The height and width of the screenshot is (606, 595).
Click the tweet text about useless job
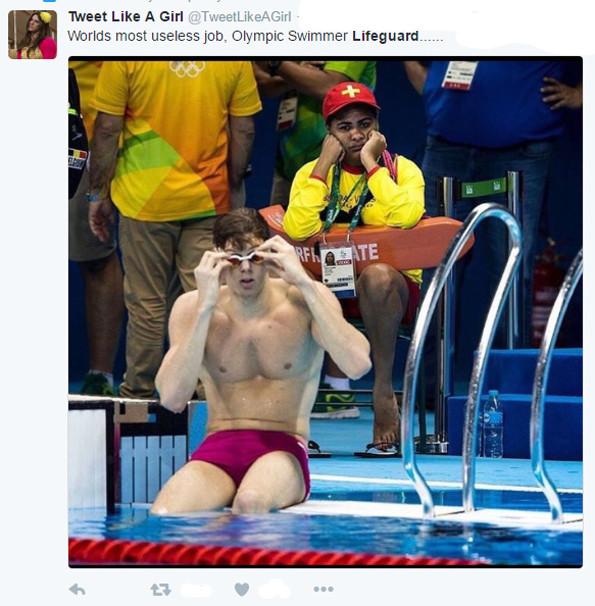click(255, 36)
